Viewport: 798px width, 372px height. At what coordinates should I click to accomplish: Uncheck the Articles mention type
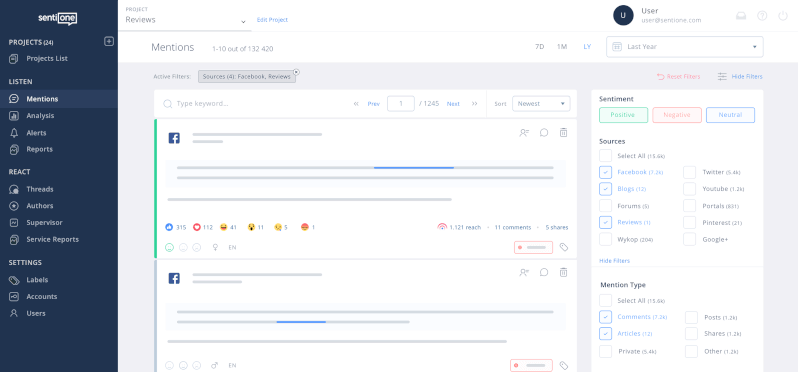[606, 334]
